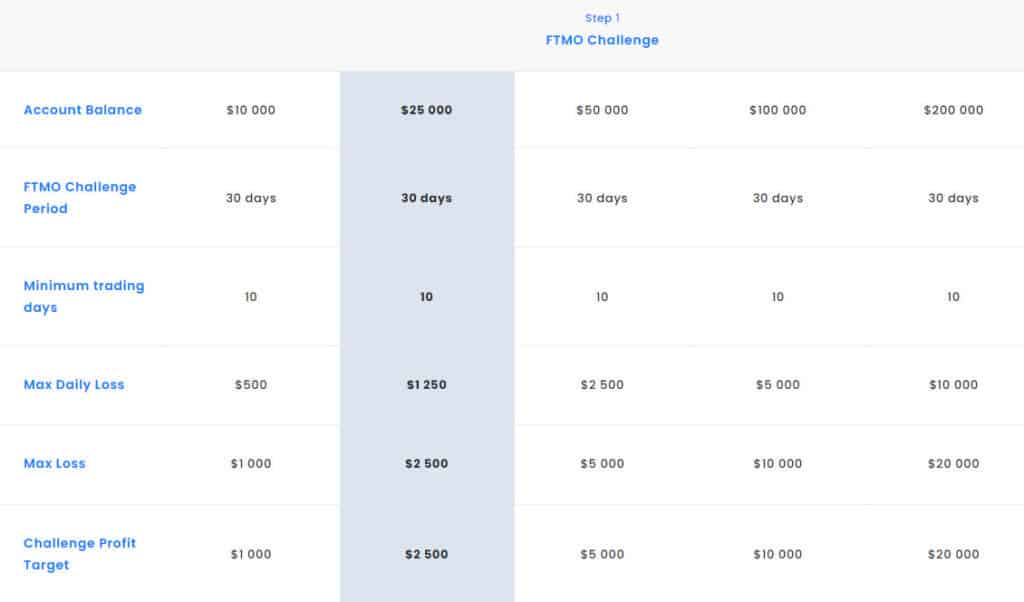The width and height of the screenshot is (1024, 602).
Task: Click the $5 000 profit target cell
Action: click(602, 554)
